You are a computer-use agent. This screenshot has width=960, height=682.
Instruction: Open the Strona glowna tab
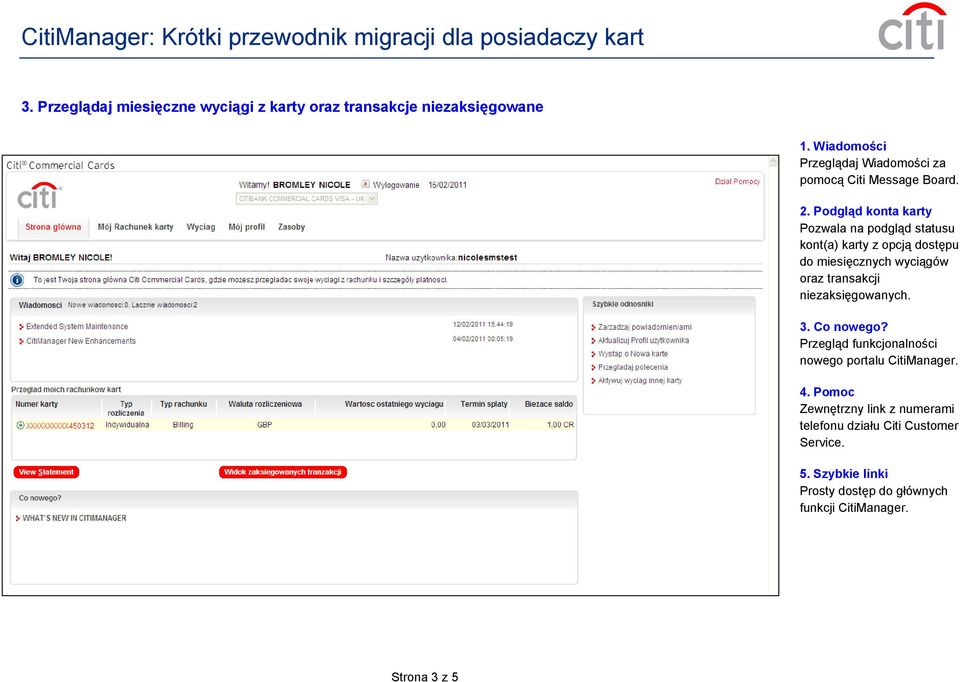(53, 227)
